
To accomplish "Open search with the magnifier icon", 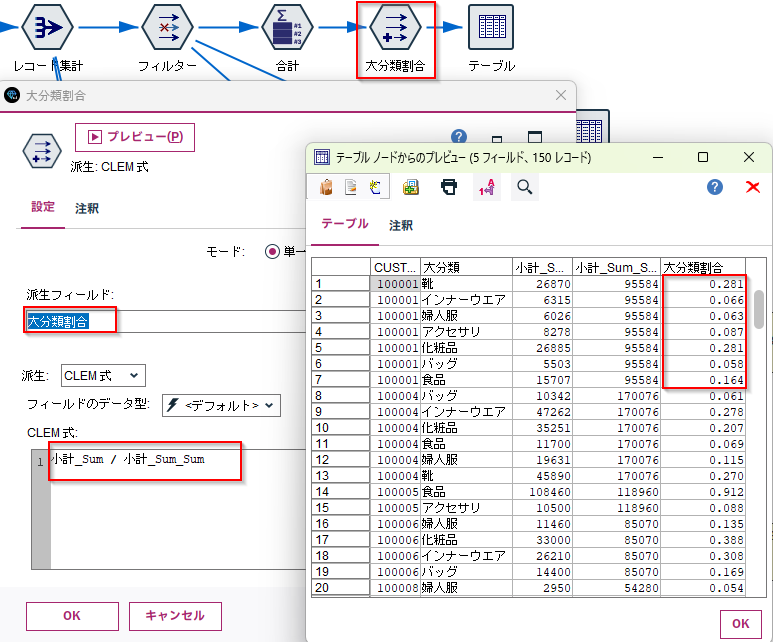I will (525, 187).
